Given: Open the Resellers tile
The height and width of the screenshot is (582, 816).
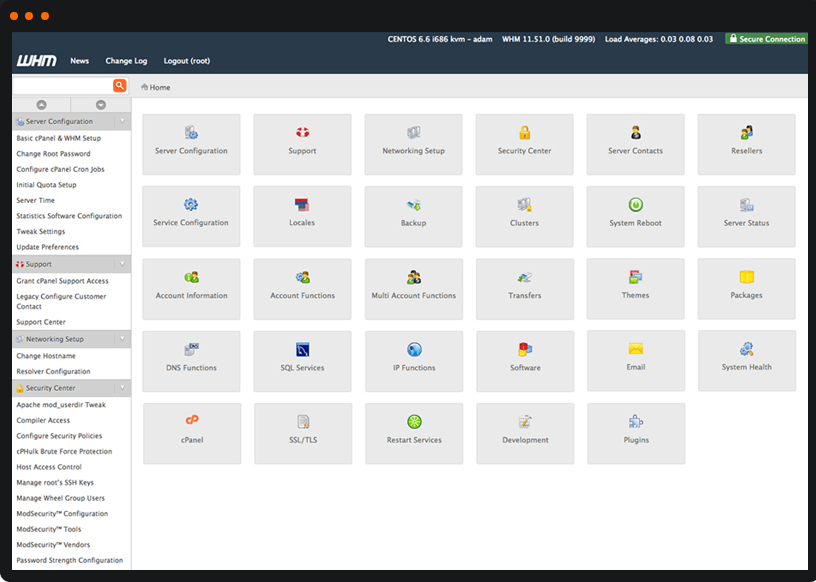Looking at the screenshot, I should [746, 144].
